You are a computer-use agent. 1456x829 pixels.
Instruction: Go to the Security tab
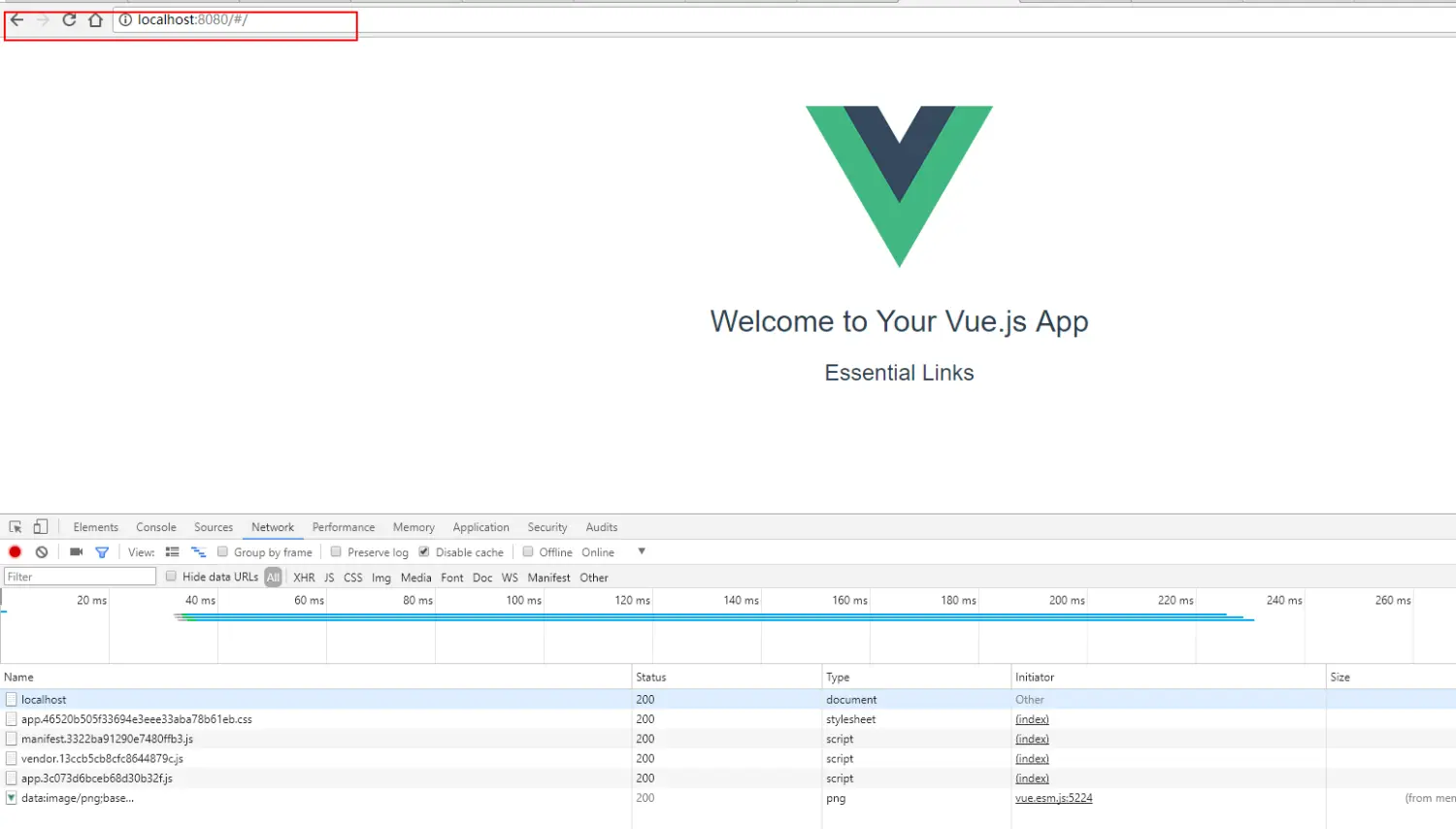pos(547,527)
